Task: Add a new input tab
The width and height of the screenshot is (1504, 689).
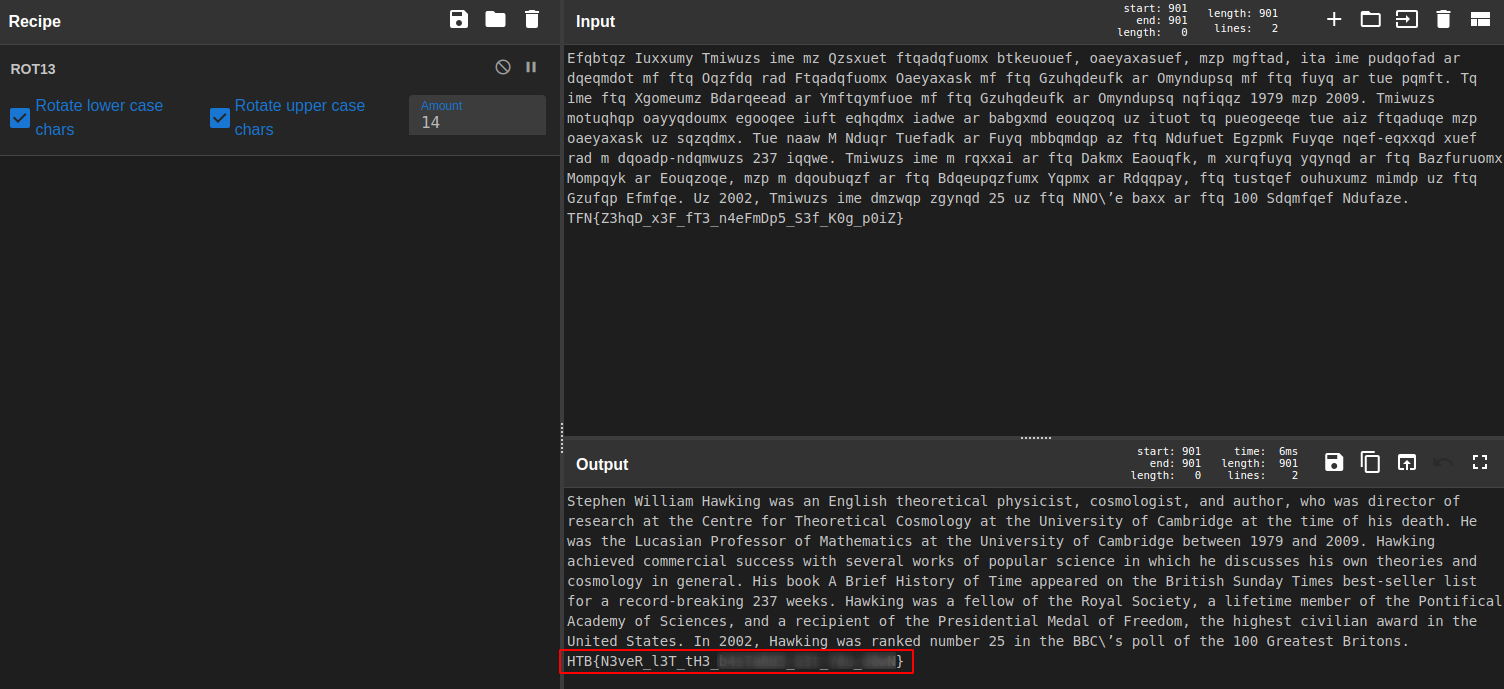Action: coord(1334,19)
